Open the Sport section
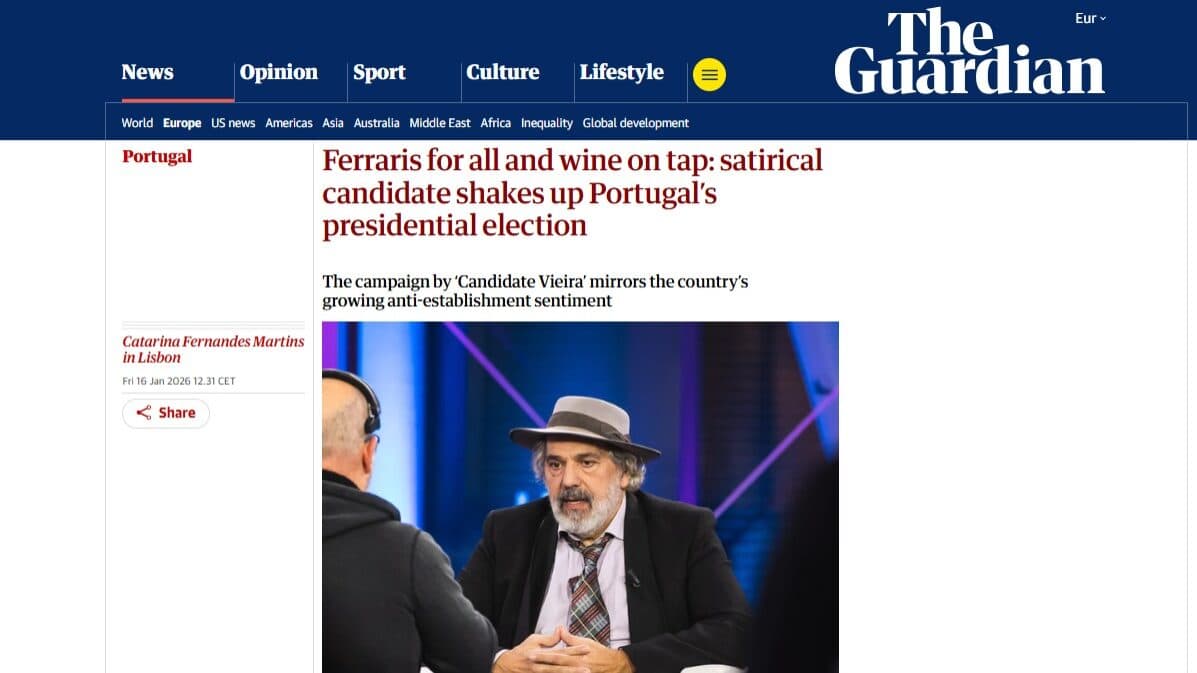Viewport: 1197px width, 673px height. pyautogui.click(x=380, y=72)
